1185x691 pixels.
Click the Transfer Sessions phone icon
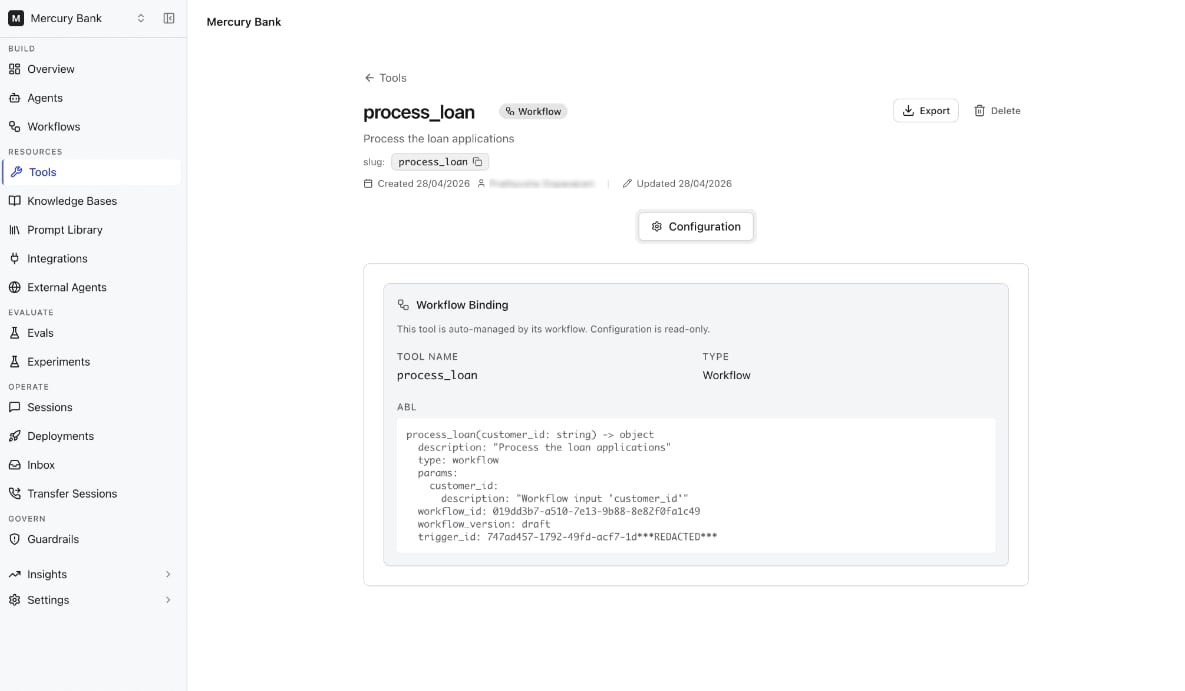[14, 493]
